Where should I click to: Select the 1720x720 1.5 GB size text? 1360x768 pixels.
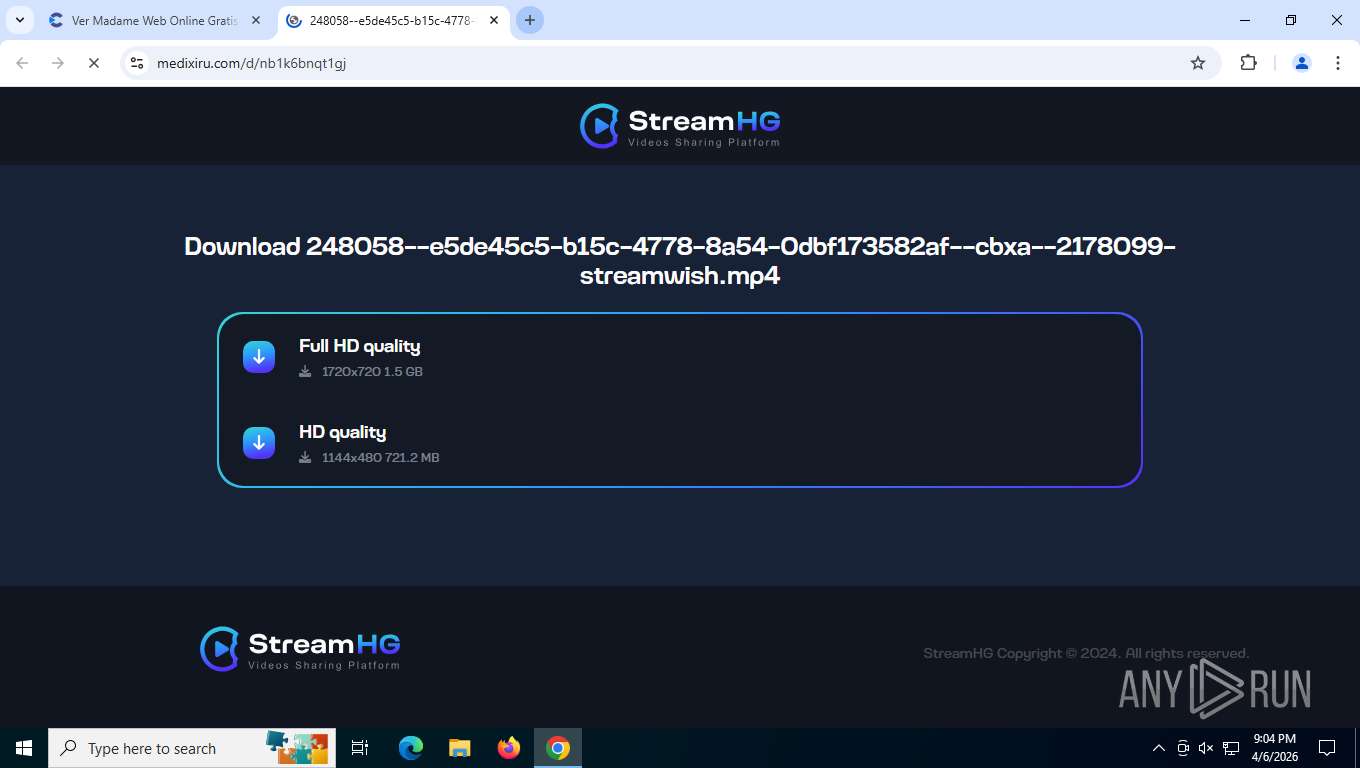click(372, 372)
